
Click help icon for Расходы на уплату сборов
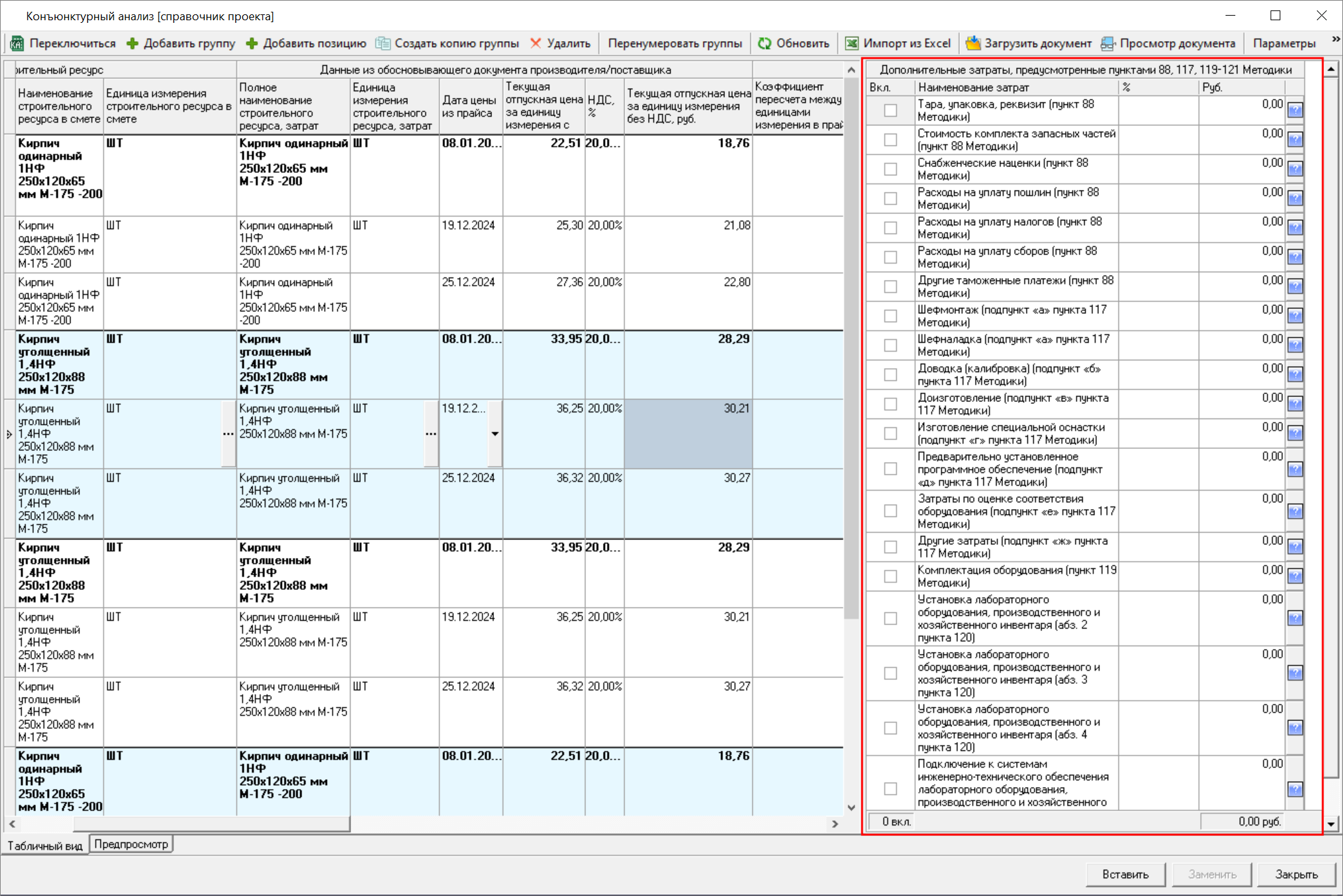click(1295, 257)
